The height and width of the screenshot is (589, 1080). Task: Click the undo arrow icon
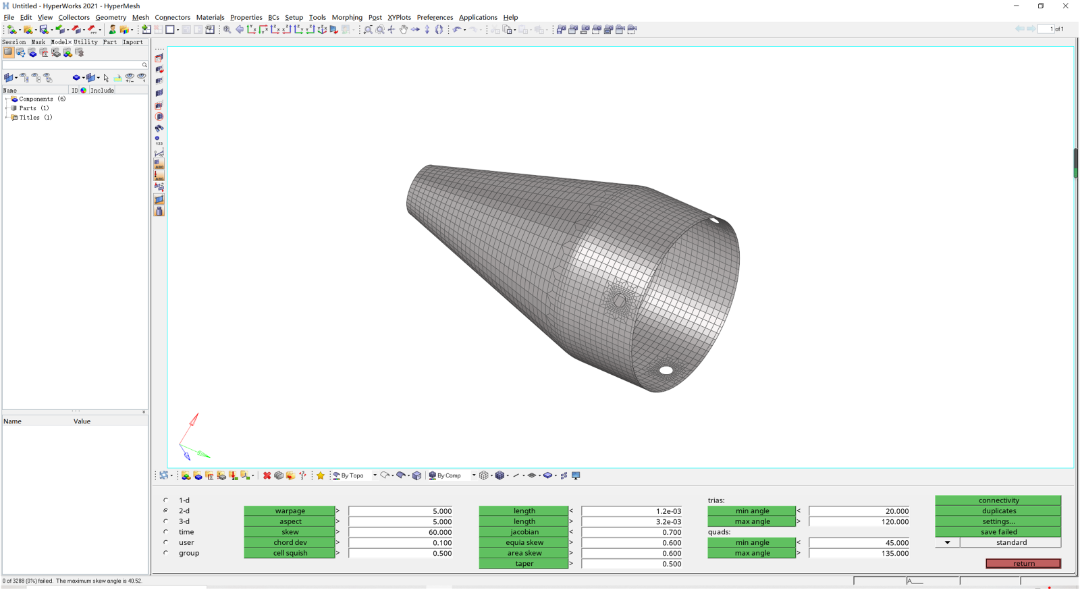click(456, 30)
